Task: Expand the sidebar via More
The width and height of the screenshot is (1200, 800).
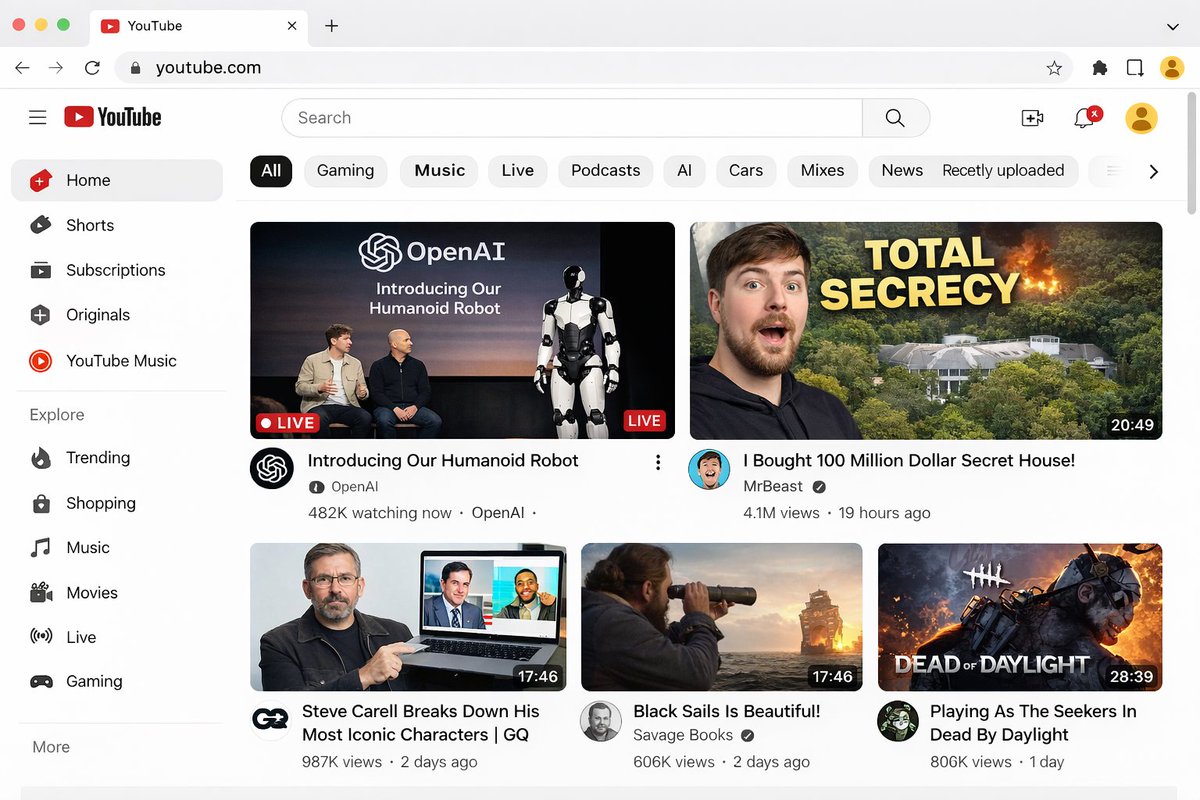Action: click(50, 746)
